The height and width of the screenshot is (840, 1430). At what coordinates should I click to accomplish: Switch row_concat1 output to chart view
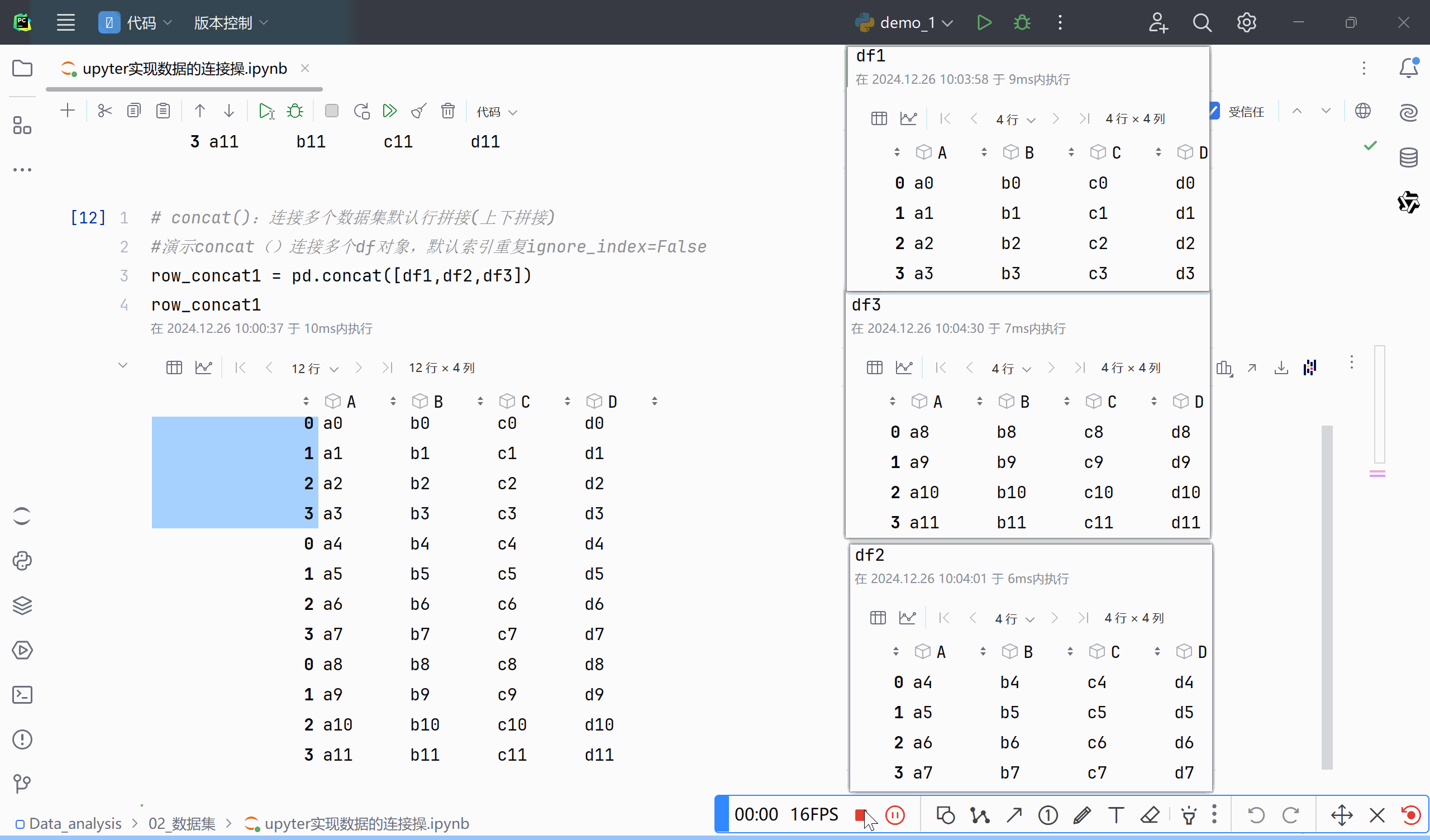point(204,368)
